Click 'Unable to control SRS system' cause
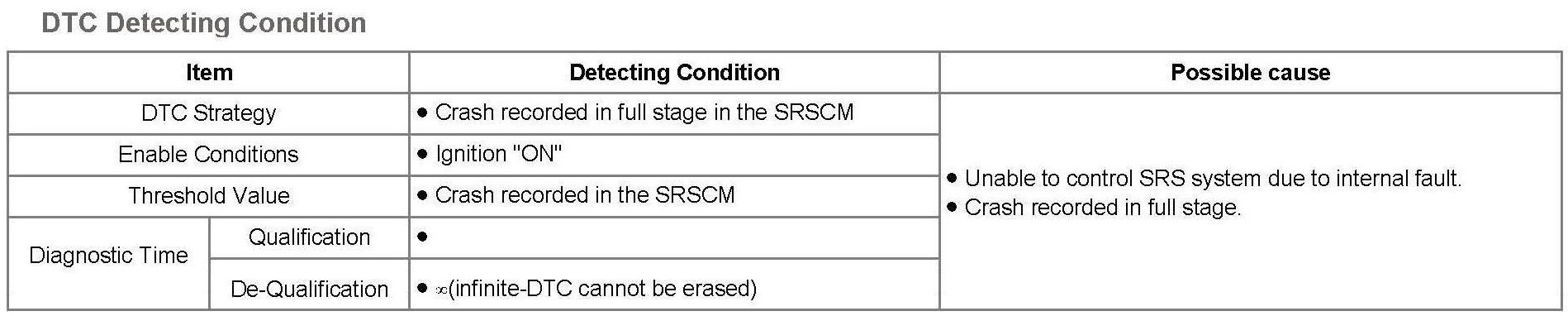This screenshot has width=1568, height=316. [x=1213, y=179]
